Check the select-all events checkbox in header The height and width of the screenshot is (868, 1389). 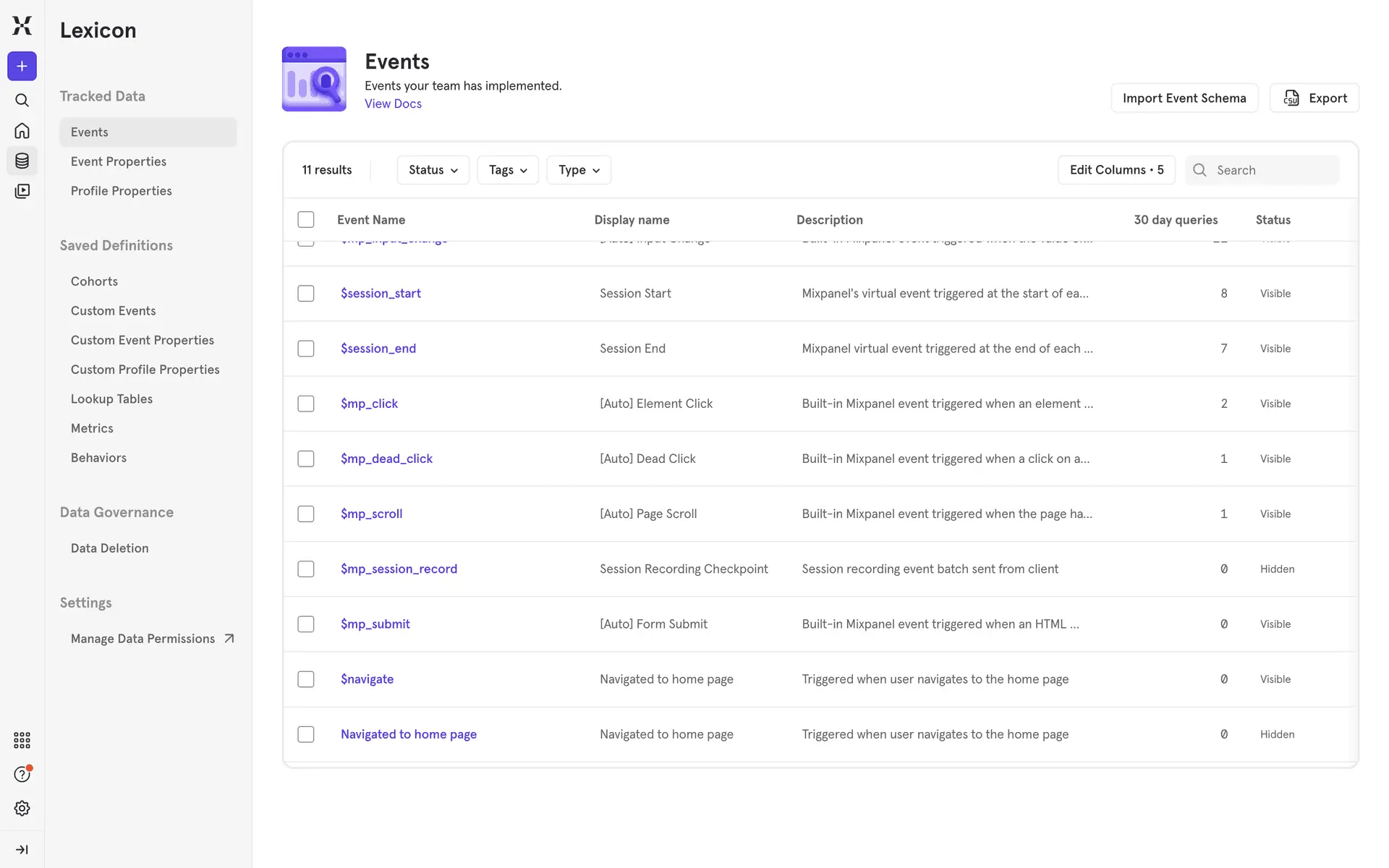[306, 219]
